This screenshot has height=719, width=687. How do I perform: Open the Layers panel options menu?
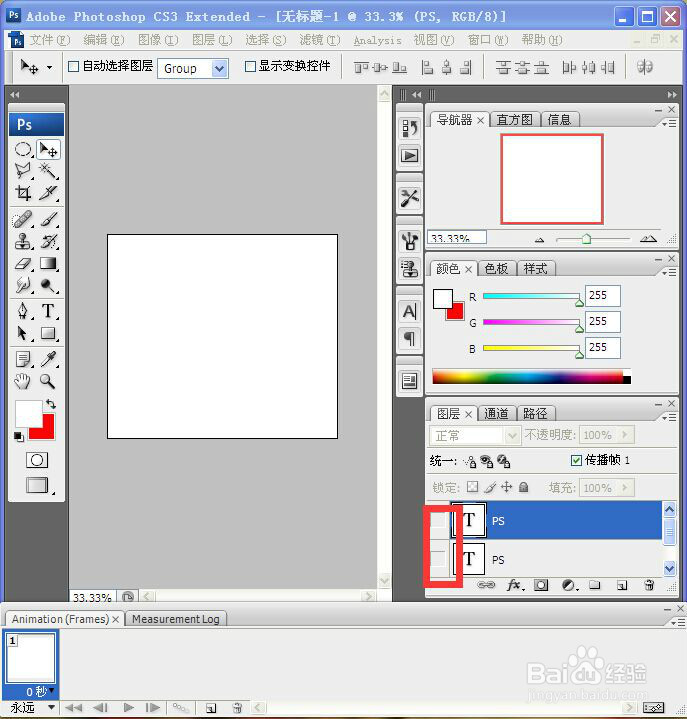tap(669, 417)
